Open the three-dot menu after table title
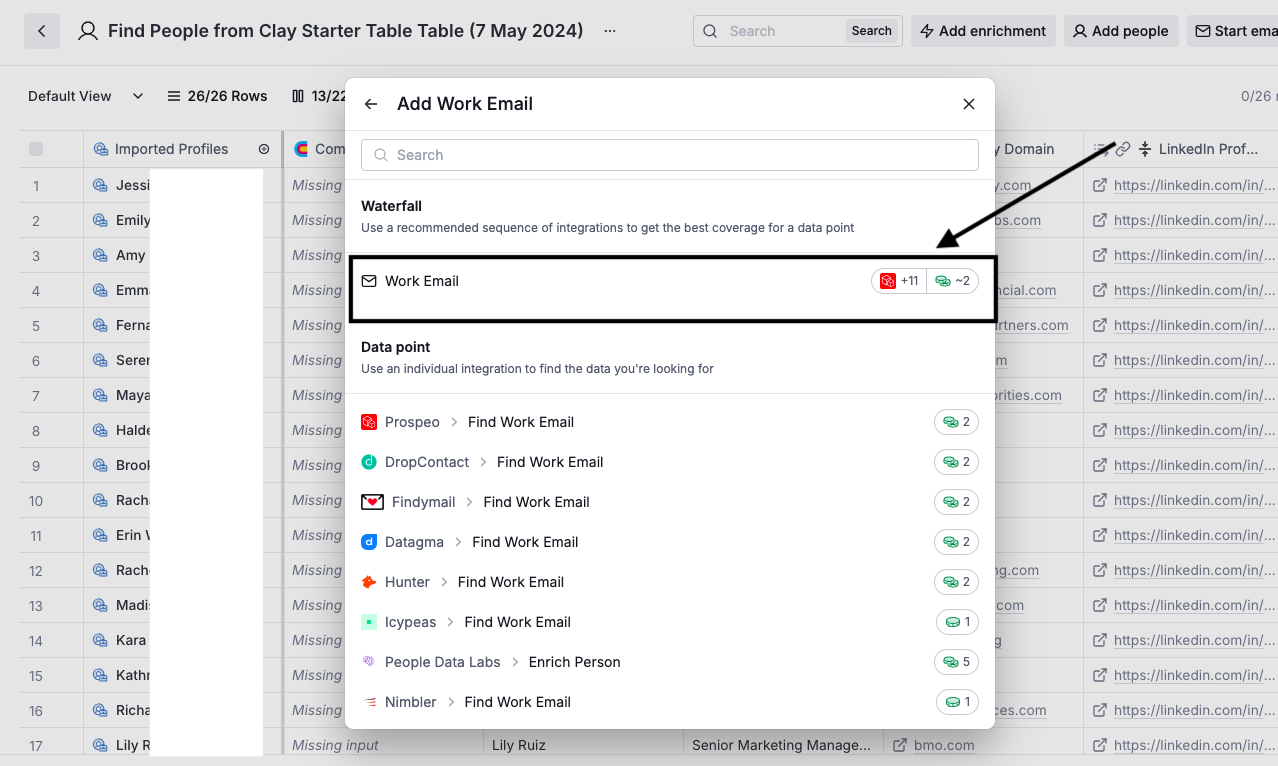This screenshot has width=1278, height=766. 610,31
